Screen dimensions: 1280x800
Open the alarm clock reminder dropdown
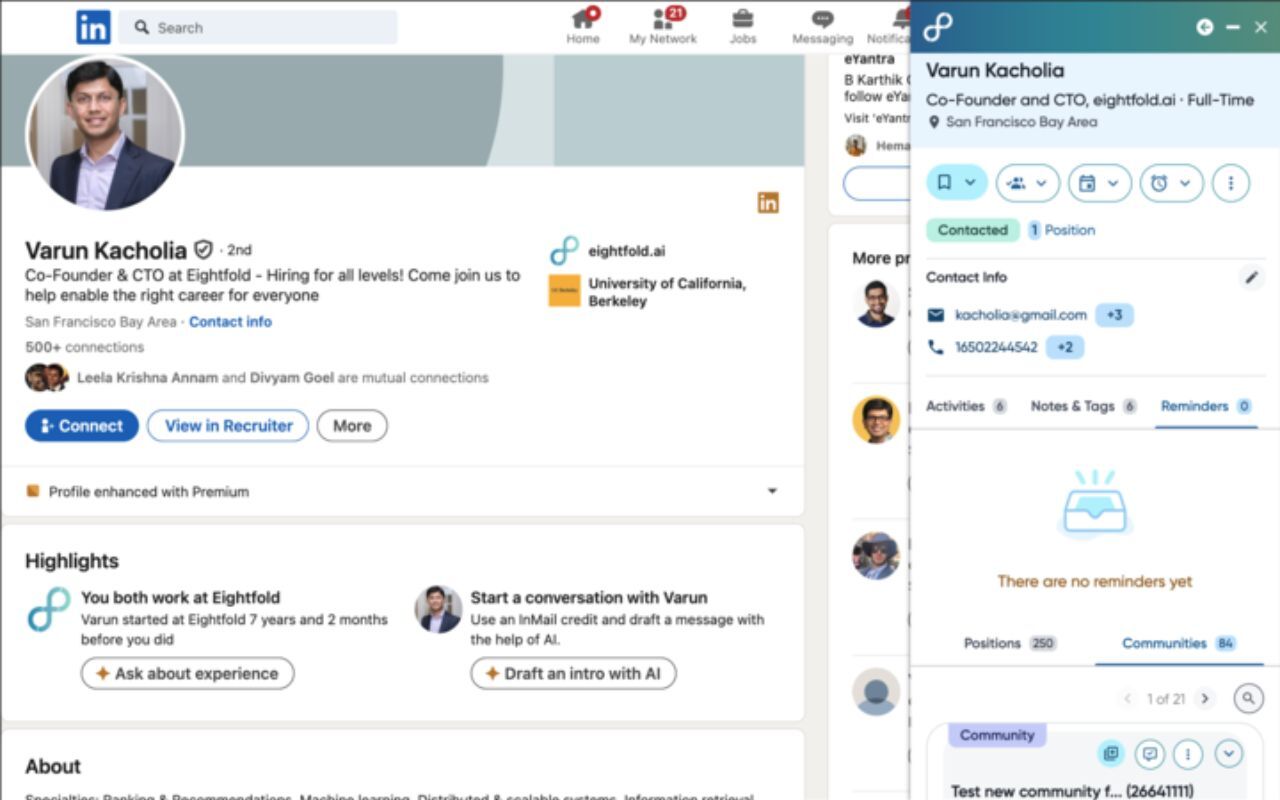click(x=1171, y=183)
